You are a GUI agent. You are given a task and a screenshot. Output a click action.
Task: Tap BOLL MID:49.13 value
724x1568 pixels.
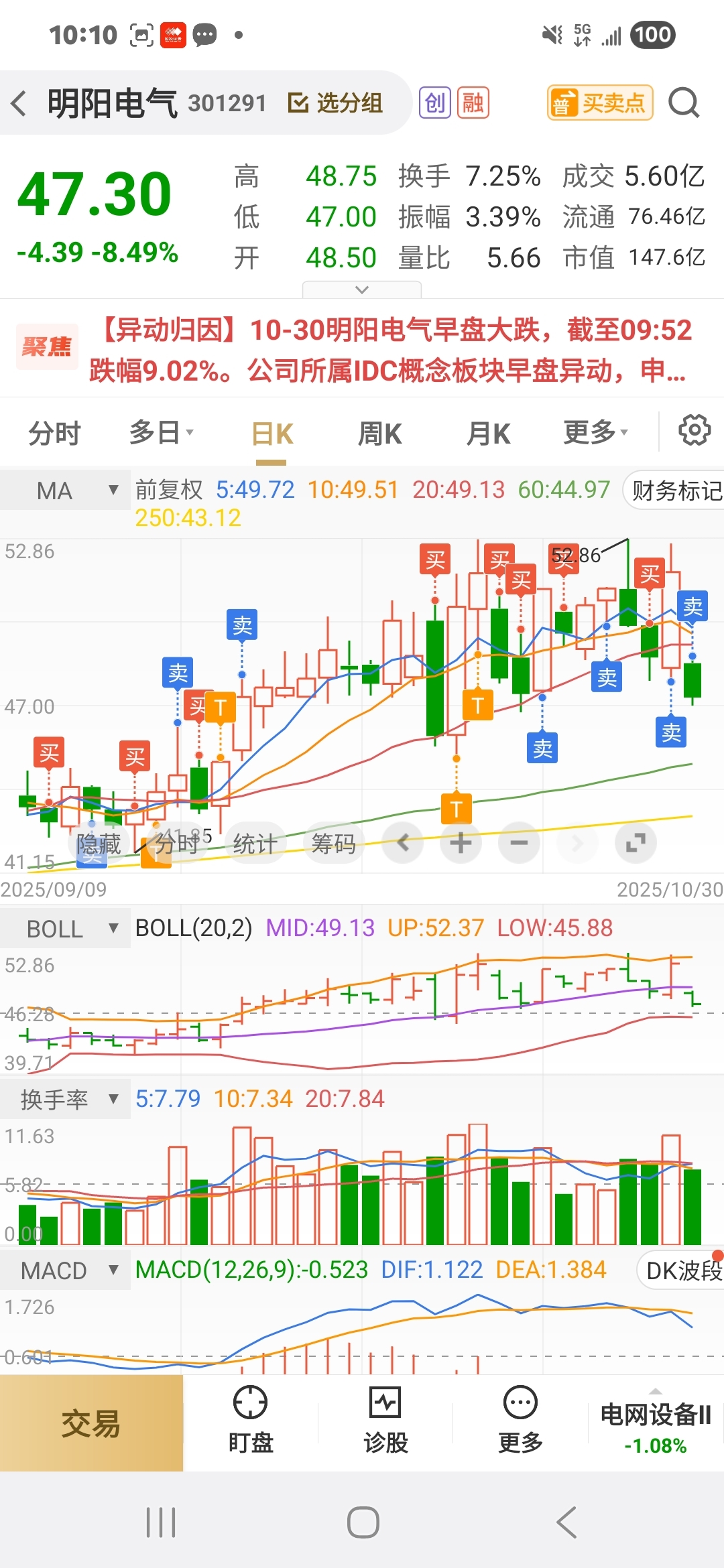[x=320, y=928]
